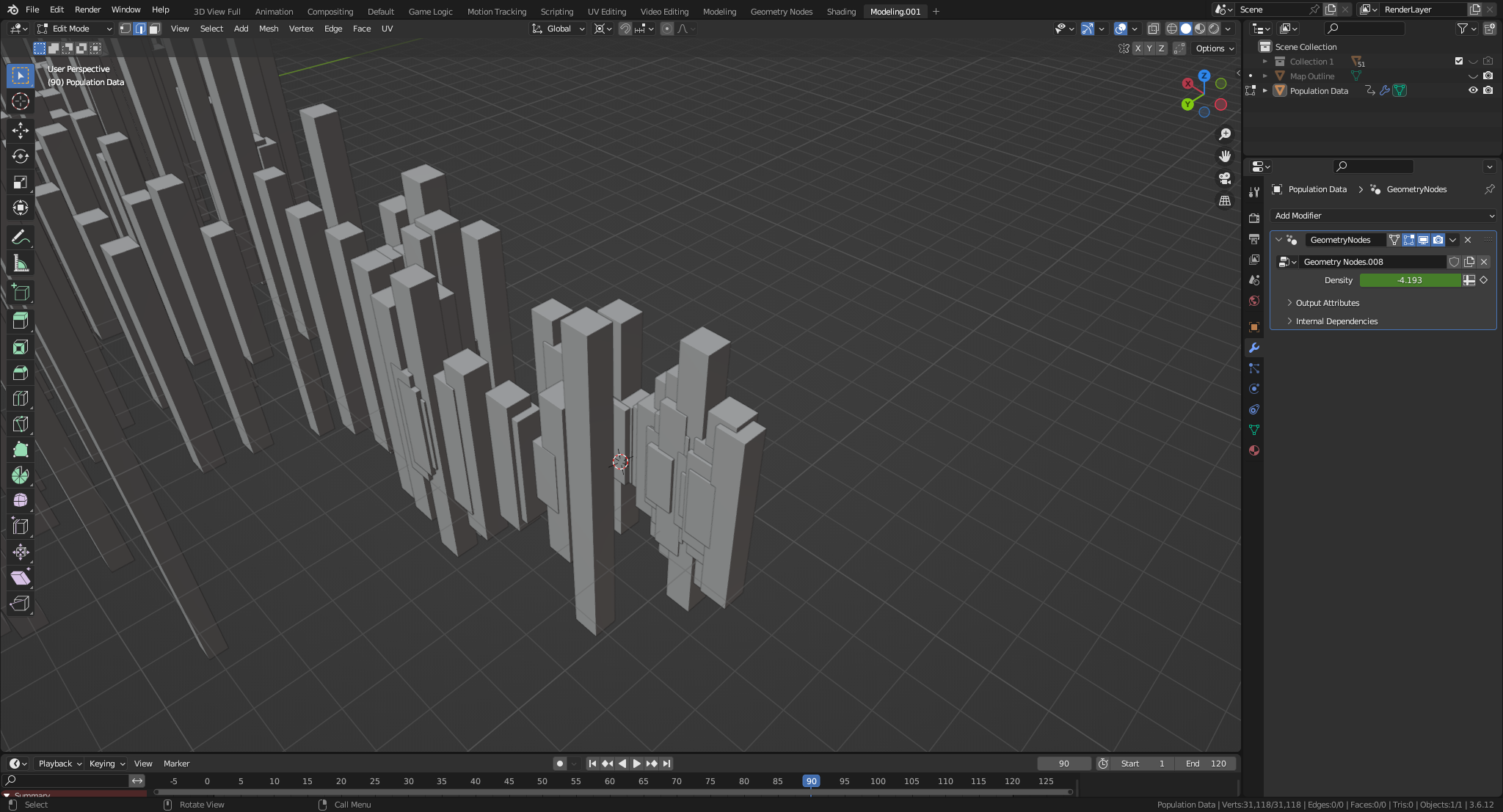Open the Mesh menu in viewport header

click(269, 29)
